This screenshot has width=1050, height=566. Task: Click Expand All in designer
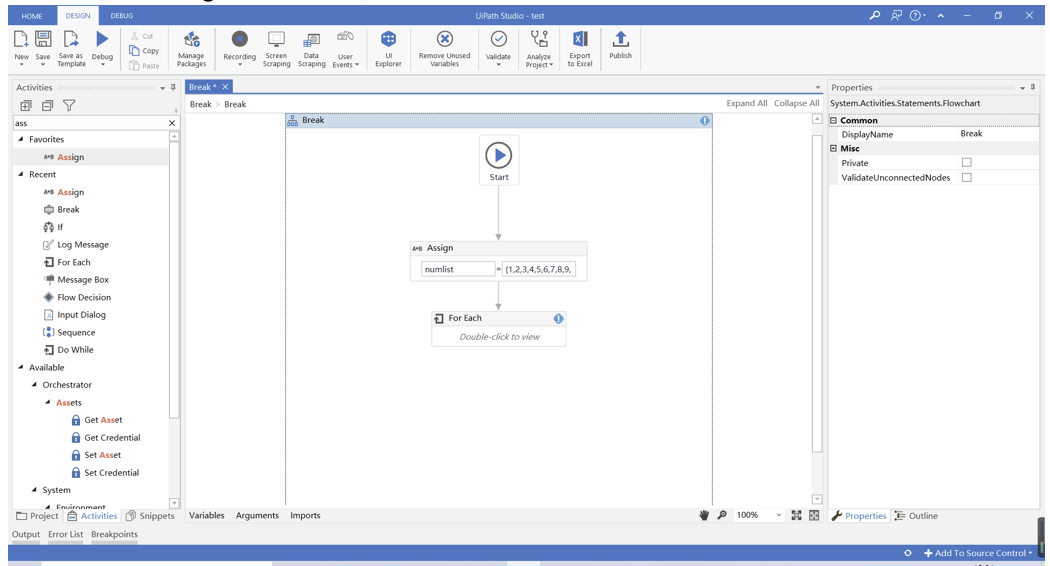[x=747, y=103]
